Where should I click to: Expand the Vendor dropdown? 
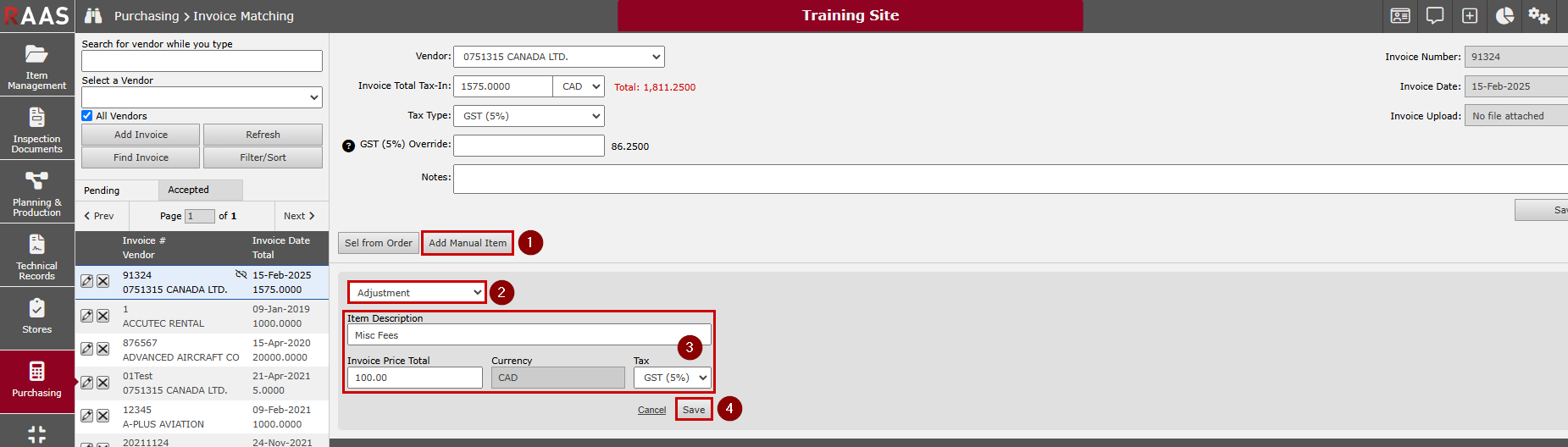pos(559,57)
